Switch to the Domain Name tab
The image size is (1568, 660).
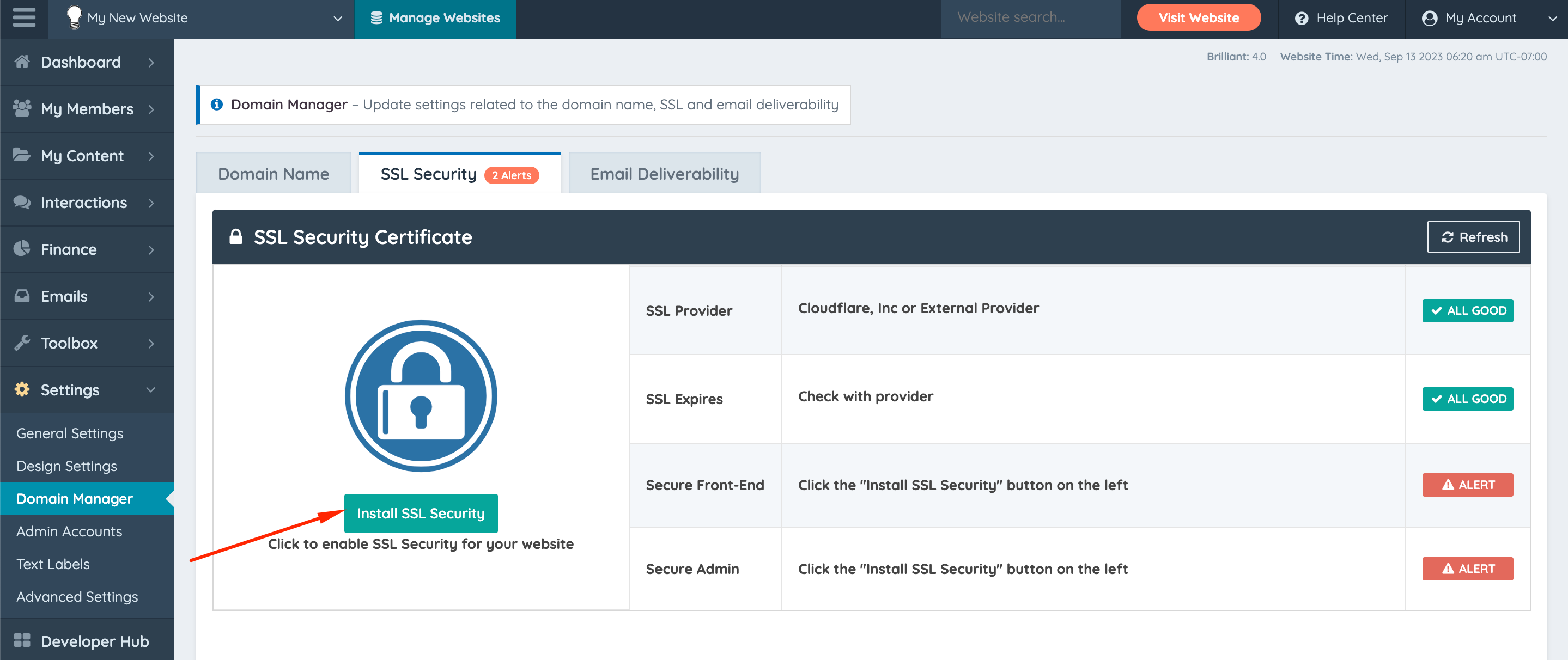pyautogui.click(x=274, y=174)
